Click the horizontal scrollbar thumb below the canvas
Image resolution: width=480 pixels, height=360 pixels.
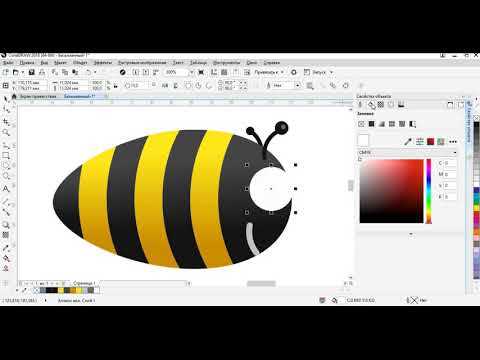click(x=261, y=284)
